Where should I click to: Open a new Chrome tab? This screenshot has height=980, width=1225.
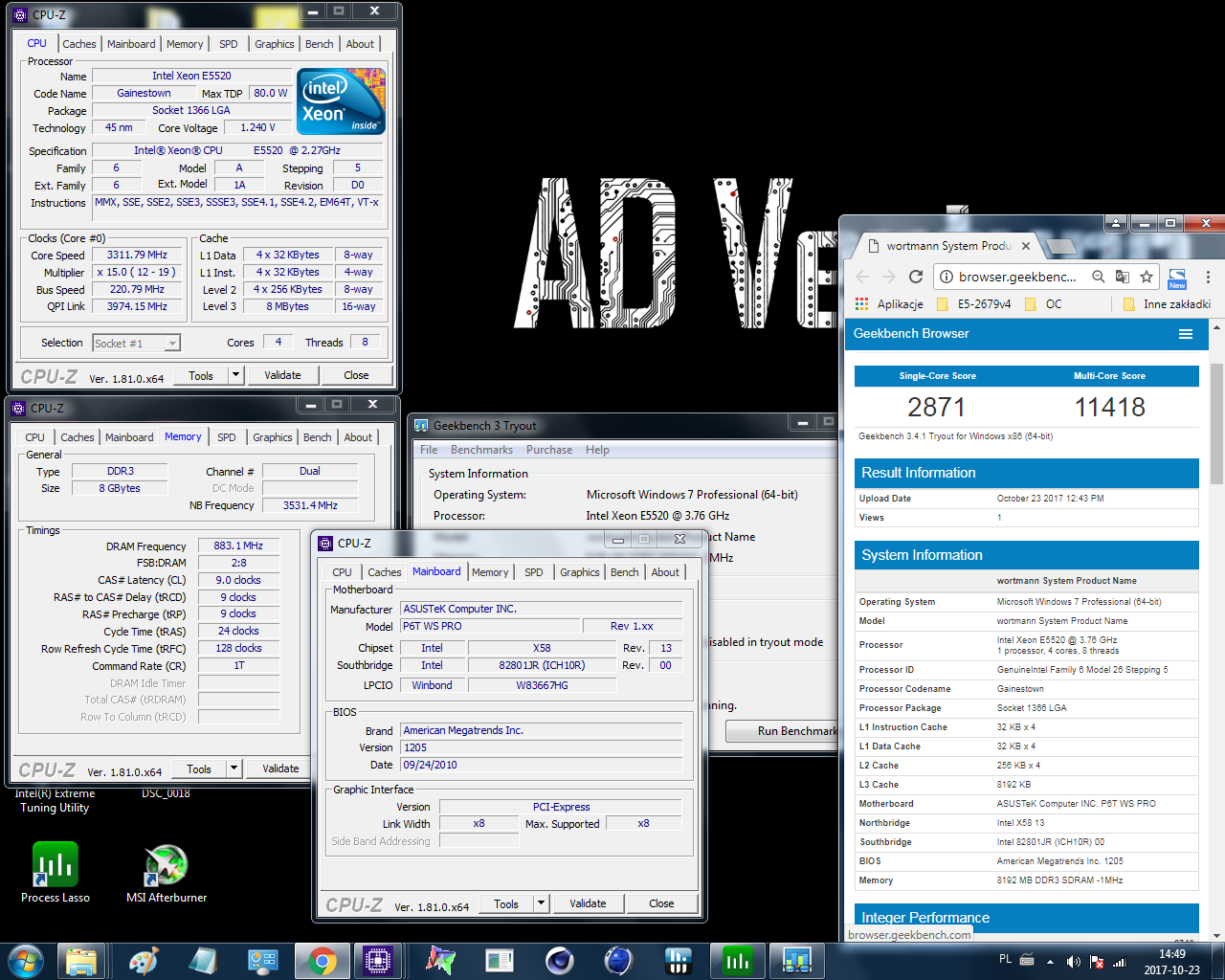pyautogui.click(x=1060, y=248)
